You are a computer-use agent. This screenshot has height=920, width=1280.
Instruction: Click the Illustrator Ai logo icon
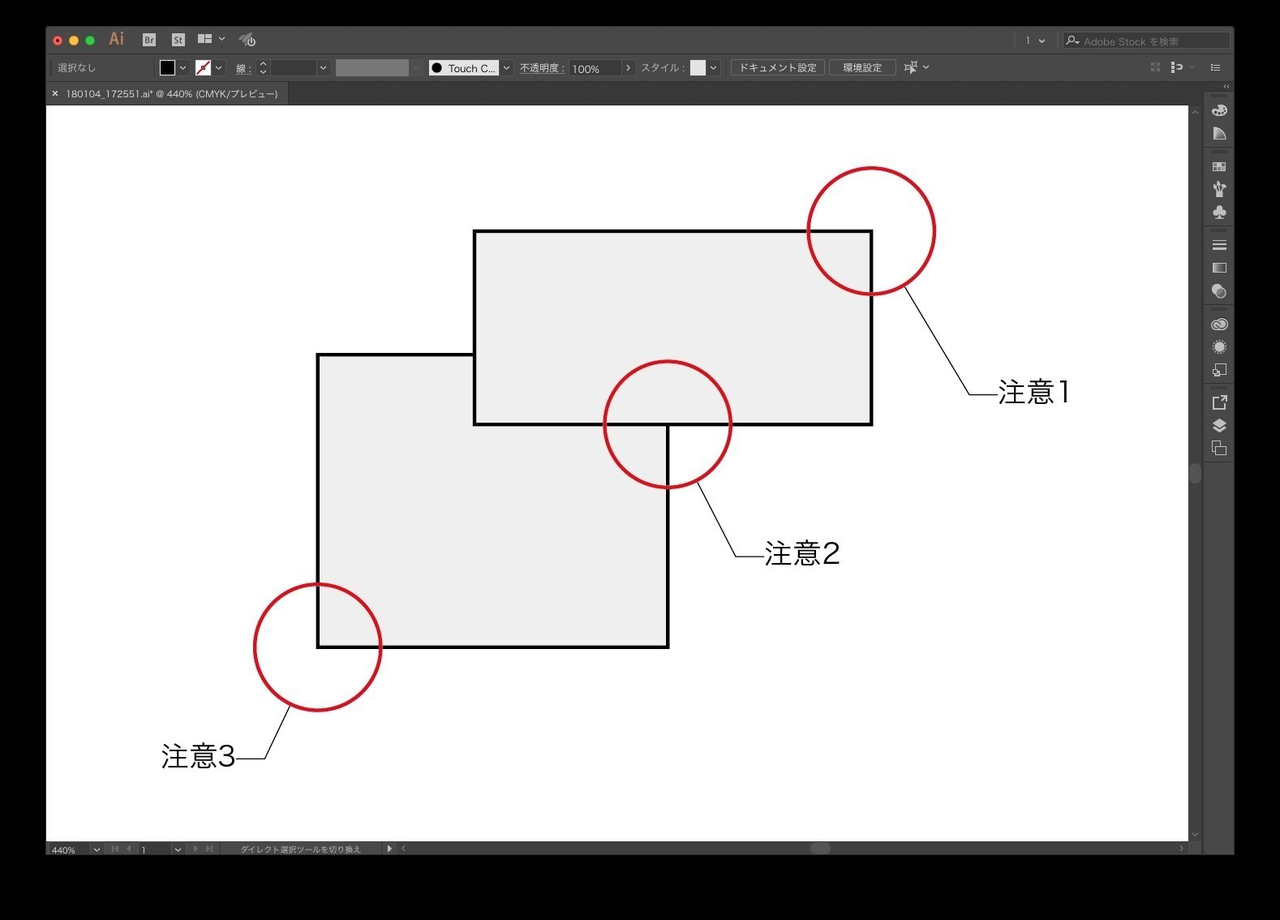coord(117,39)
